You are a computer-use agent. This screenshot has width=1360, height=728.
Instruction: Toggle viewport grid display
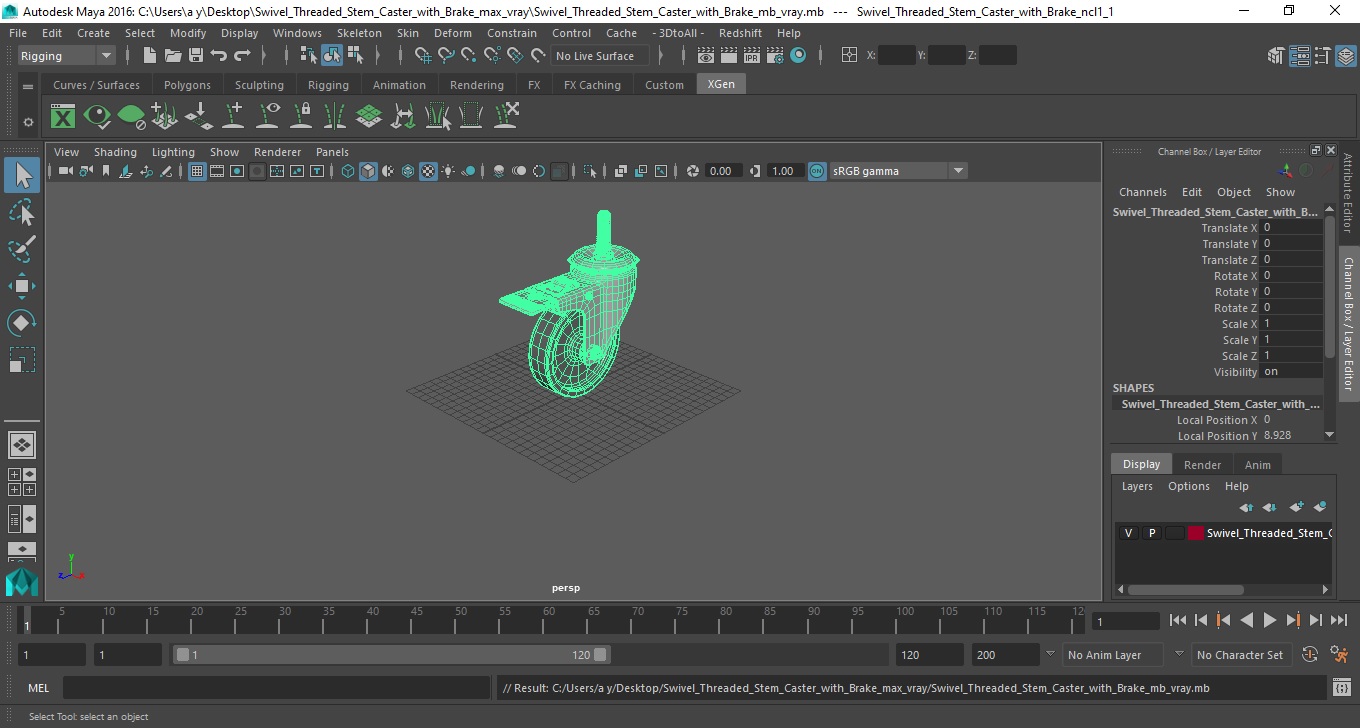coord(197,171)
